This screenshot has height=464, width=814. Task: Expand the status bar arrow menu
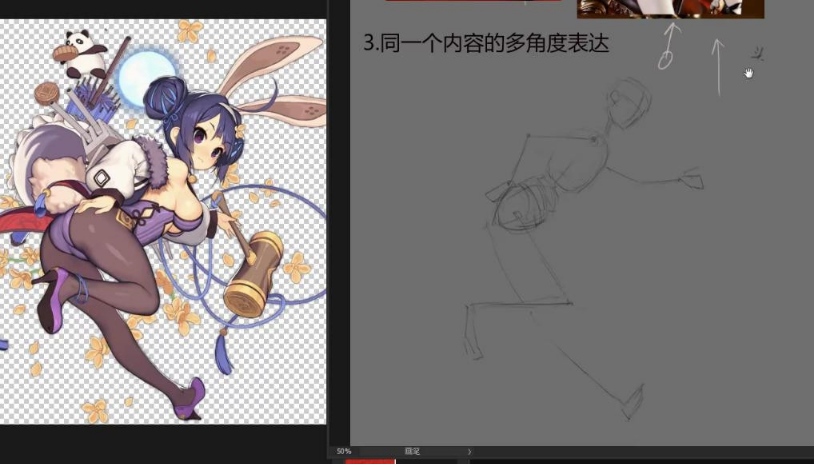[x=470, y=452]
